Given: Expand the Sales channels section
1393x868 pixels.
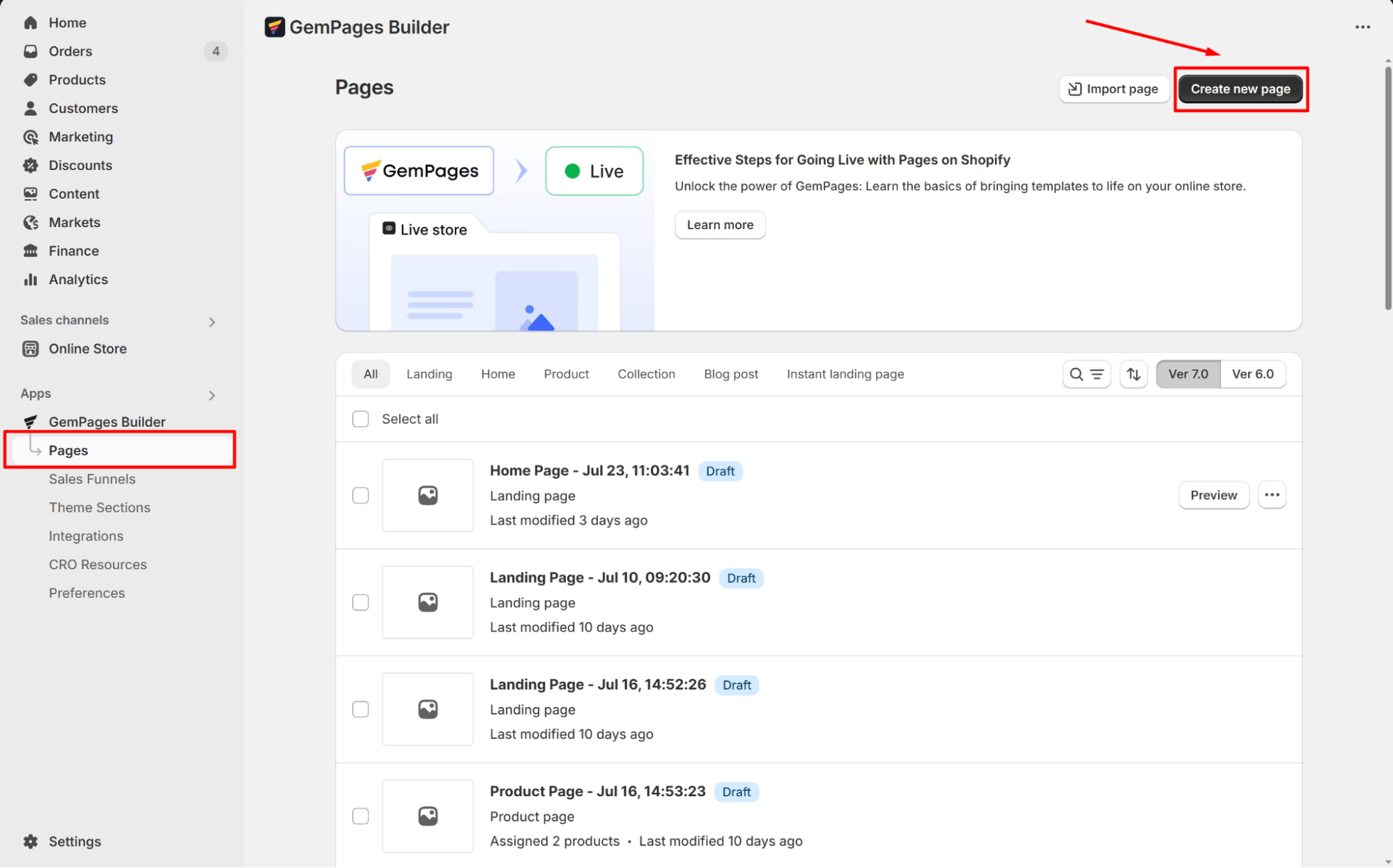Looking at the screenshot, I should point(212,322).
